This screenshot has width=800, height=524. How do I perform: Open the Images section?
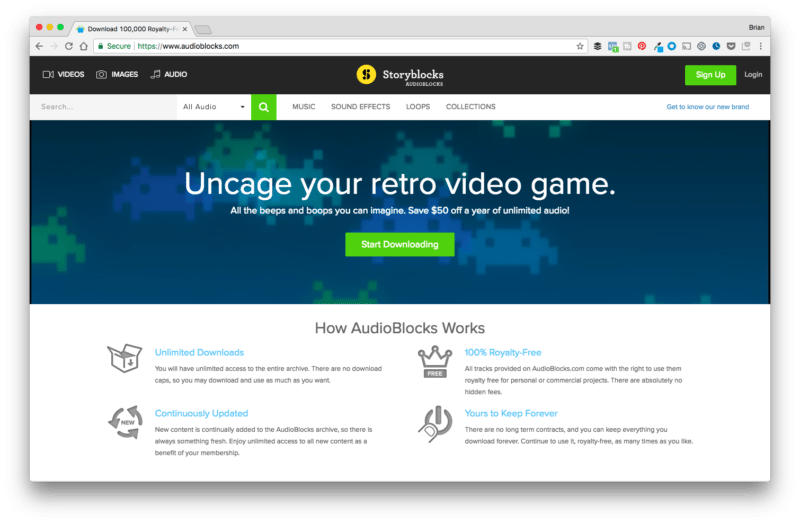point(117,74)
